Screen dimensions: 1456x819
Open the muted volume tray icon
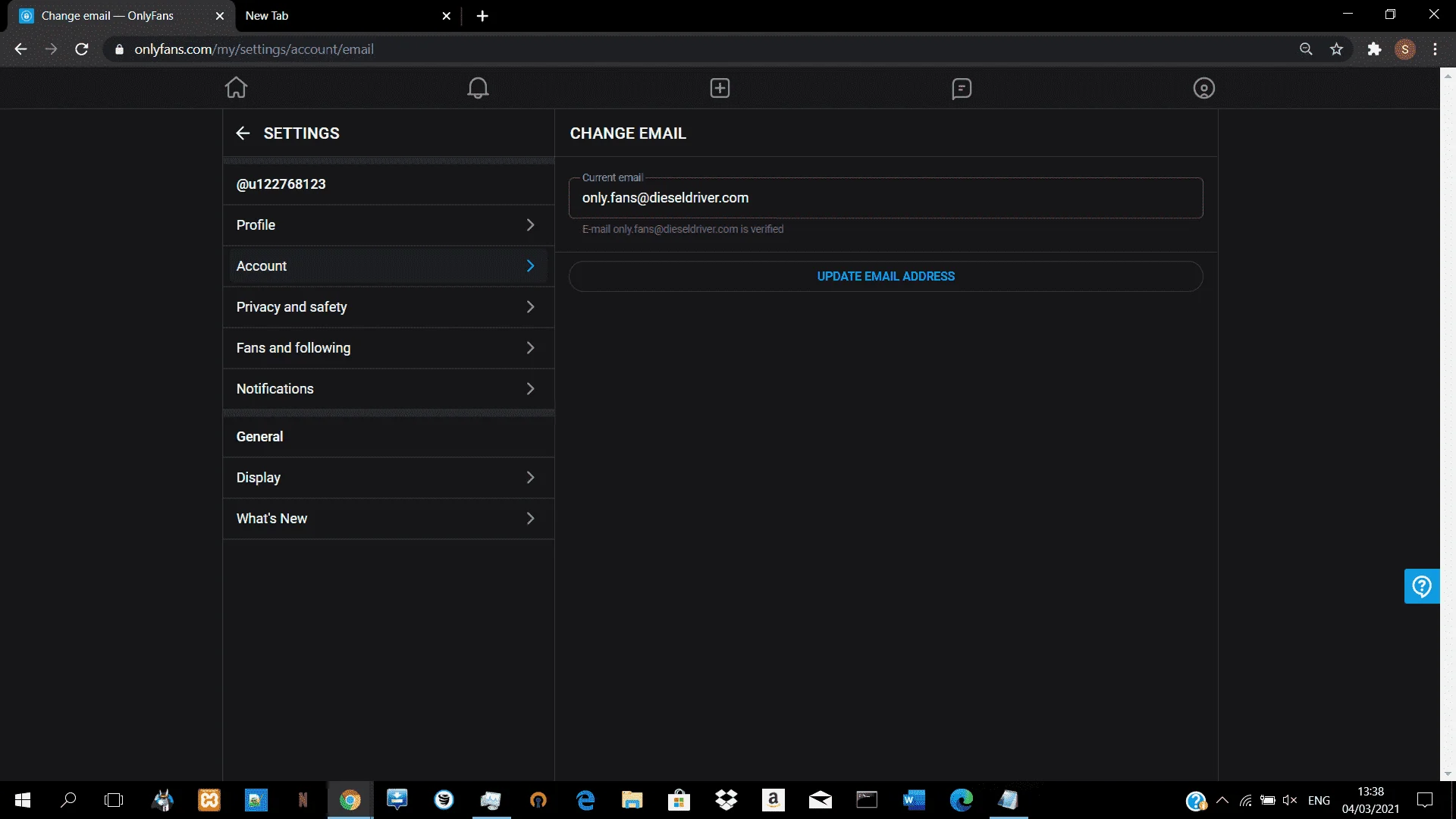(x=1289, y=800)
